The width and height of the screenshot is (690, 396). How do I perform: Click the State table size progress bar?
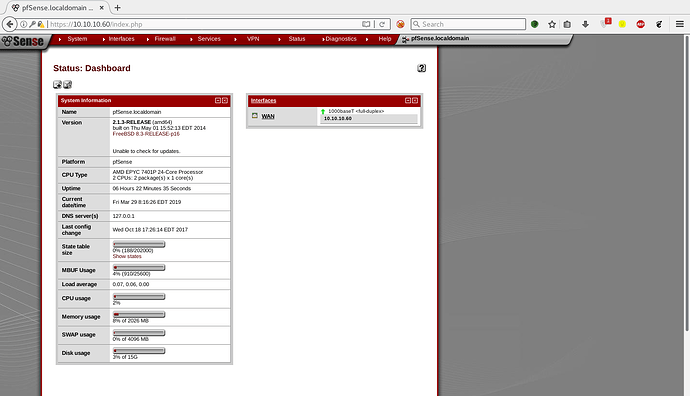click(139, 244)
